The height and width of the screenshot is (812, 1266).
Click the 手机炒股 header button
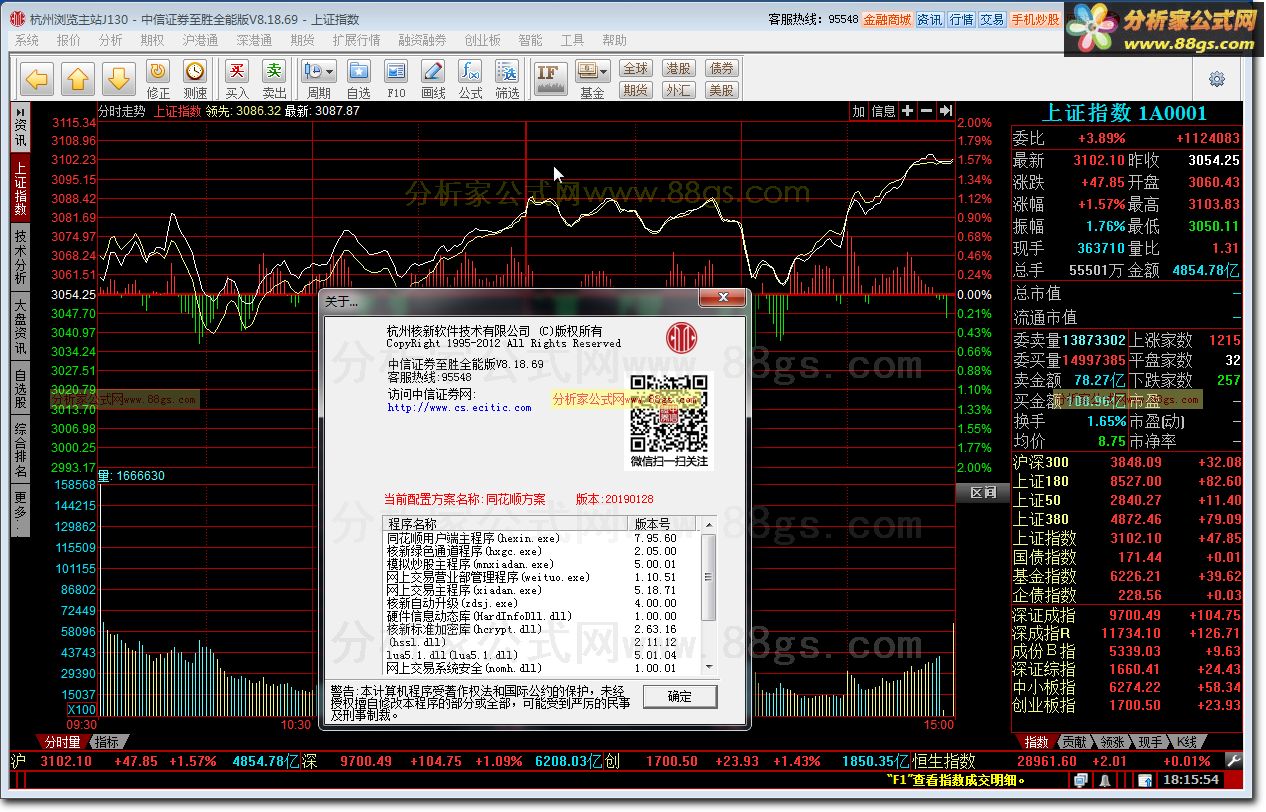point(1035,19)
